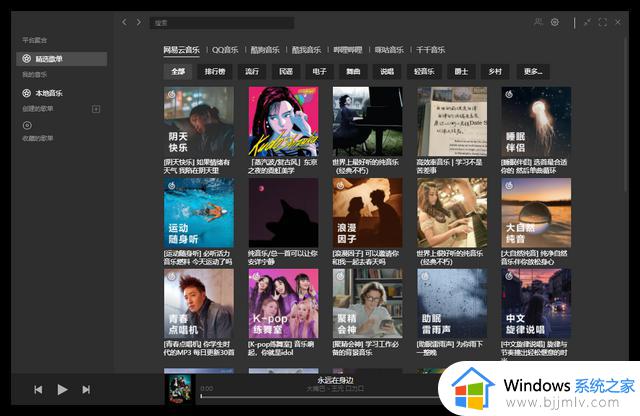Click the [睡眠伴侣] caption link
This screenshot has width=640, height=416.
[x=534, y=166]
